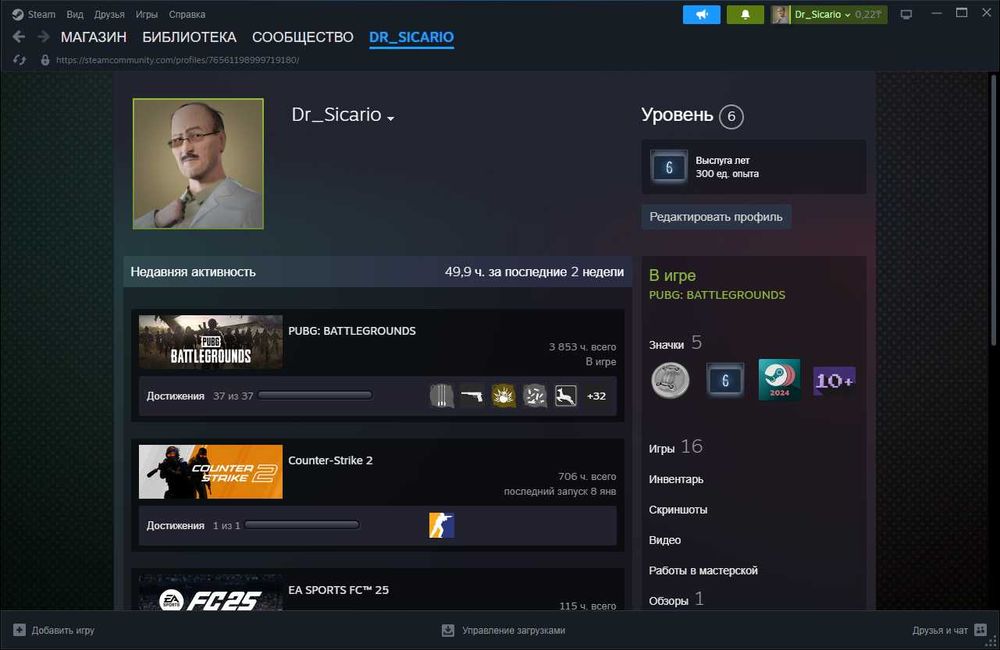Click the Add game plus icon
Image resolution: width=1000 pixels, height=650 pixels.
(x=19, y=630)
